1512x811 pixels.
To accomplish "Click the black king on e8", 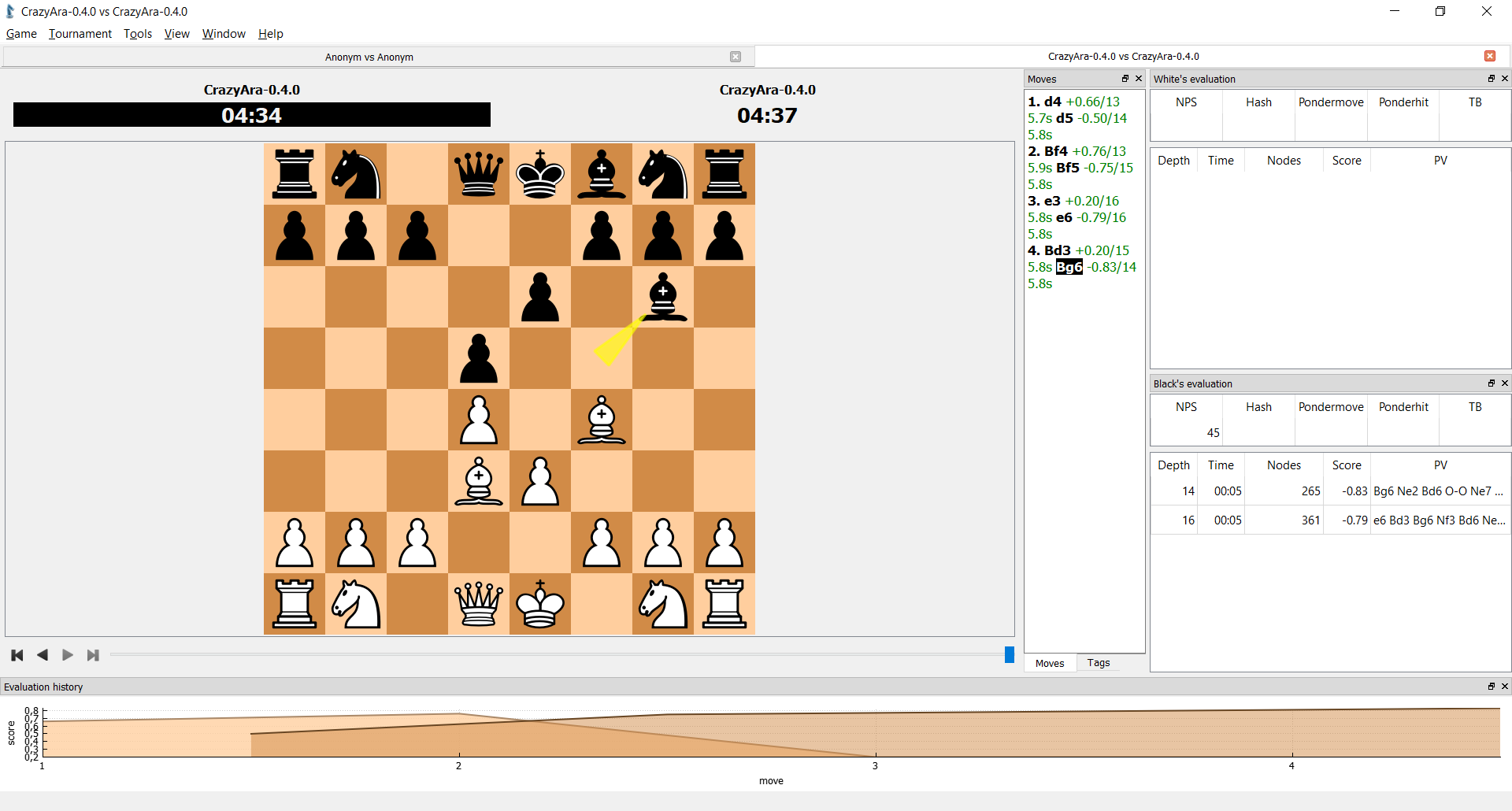I will pyautogui.click(x=540, y=174).
